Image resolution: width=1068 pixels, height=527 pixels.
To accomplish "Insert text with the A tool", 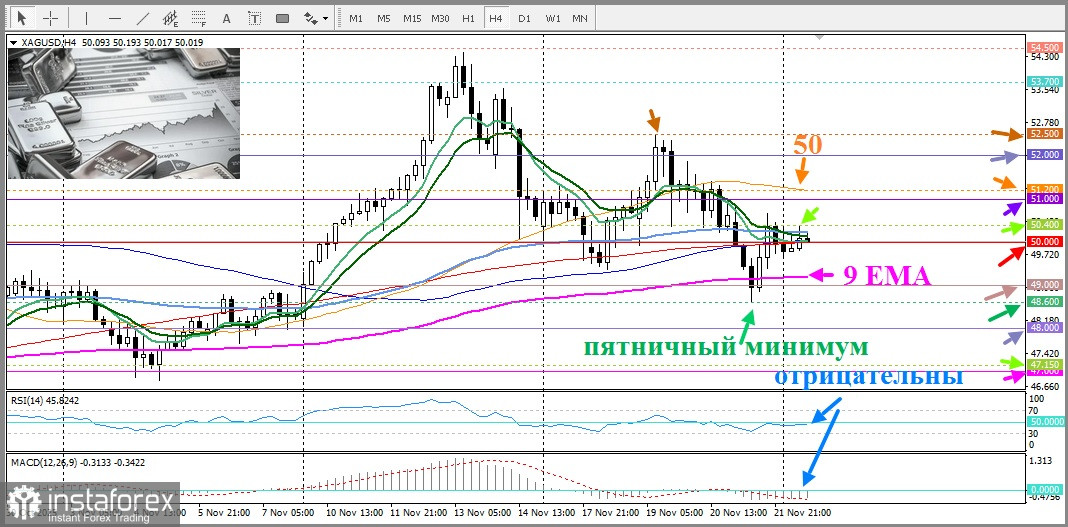I will point(227,18).
